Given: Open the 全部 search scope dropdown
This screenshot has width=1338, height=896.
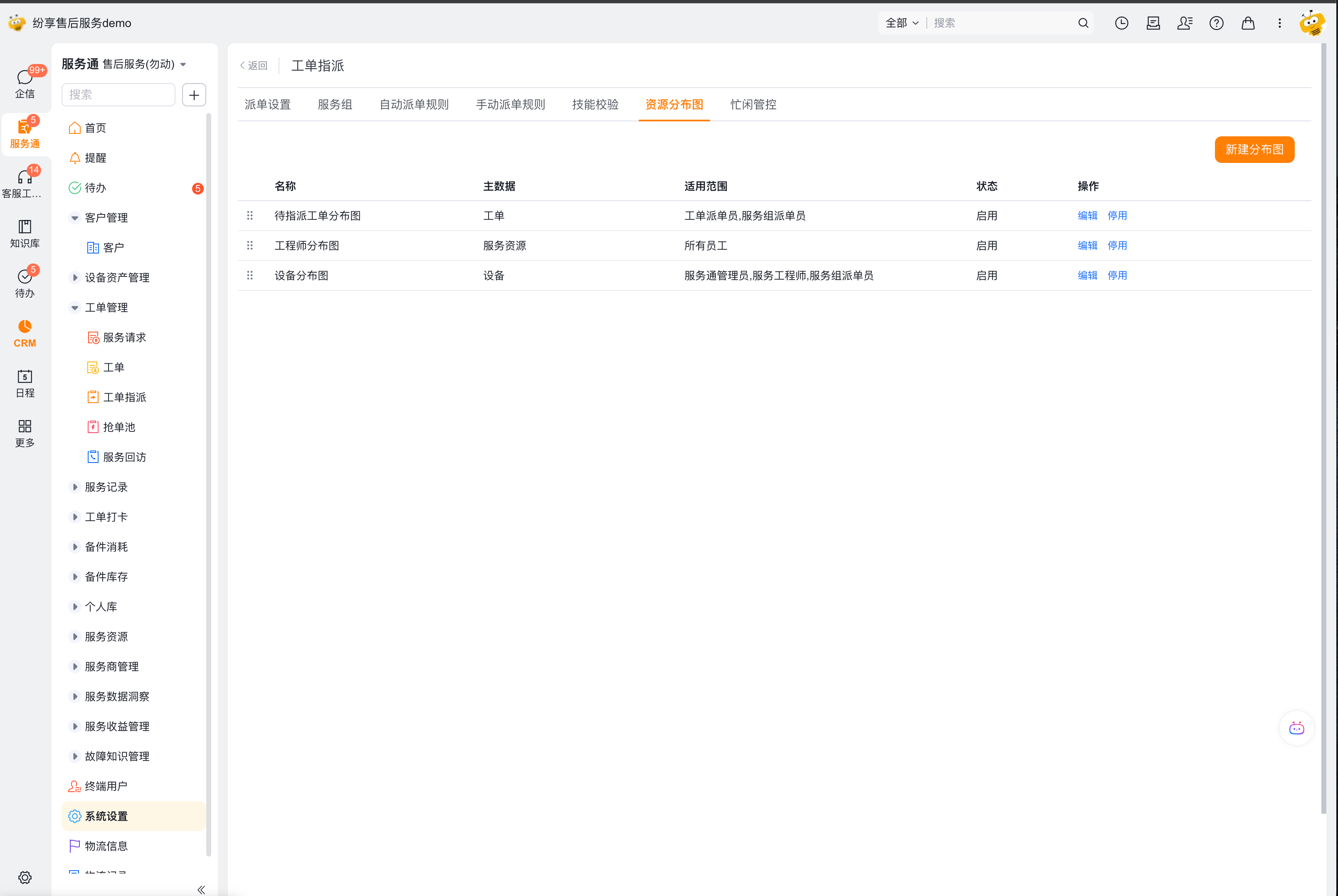Looking at the screenshot, I should coord(901,23).
